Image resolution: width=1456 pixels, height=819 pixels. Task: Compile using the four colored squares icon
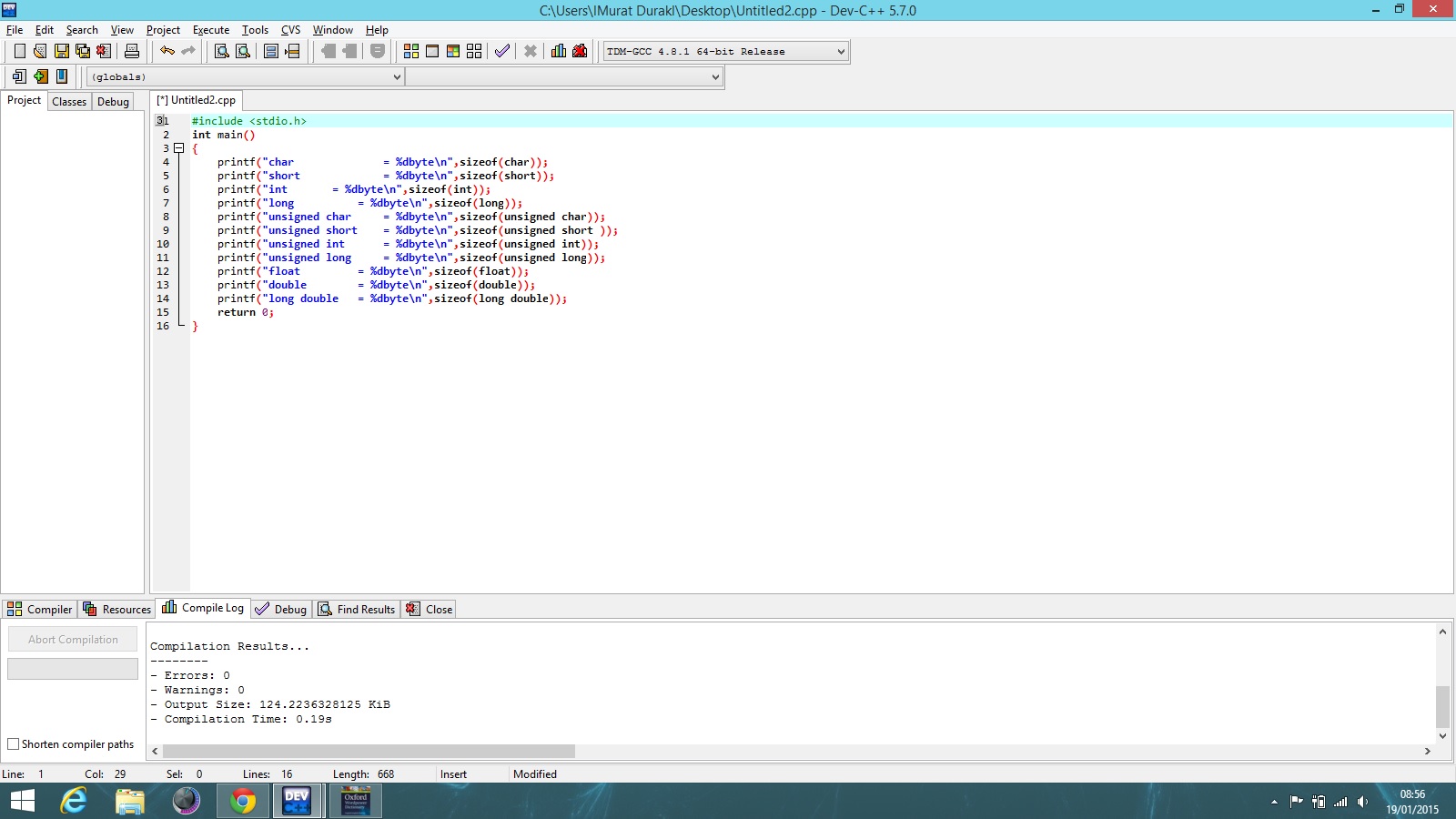coord(411,51)
